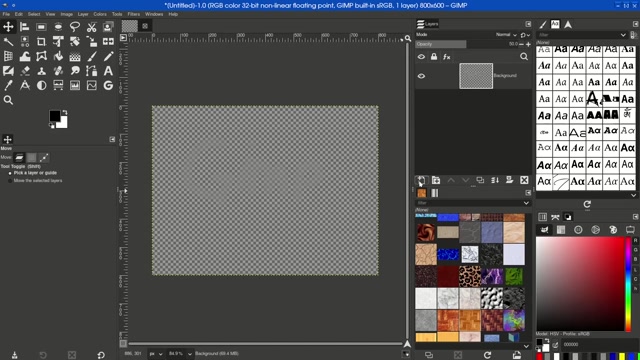Viewport: 640px width, 360px height.
Task: Click the foreground black color swatch in the toolbox
Action: pyautogui.click(x=55, y=116)
